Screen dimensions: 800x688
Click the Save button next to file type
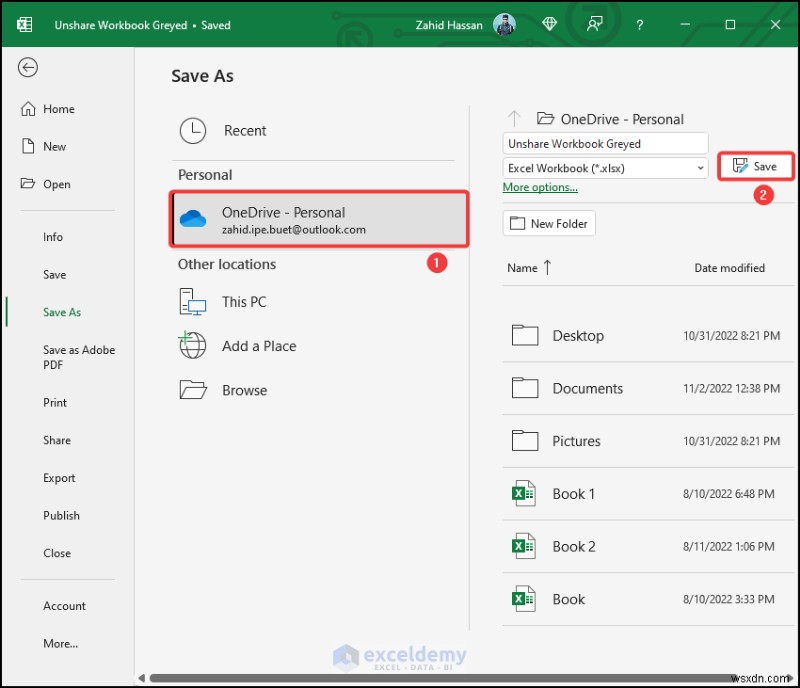756,166
